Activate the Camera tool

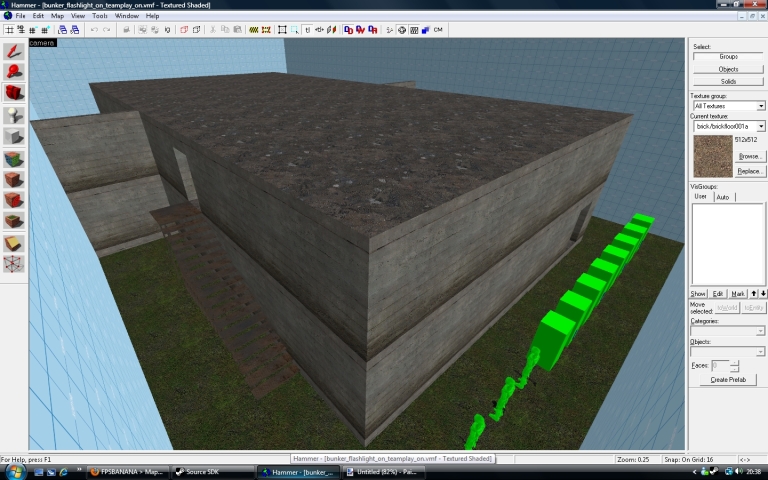pos(13,93)
